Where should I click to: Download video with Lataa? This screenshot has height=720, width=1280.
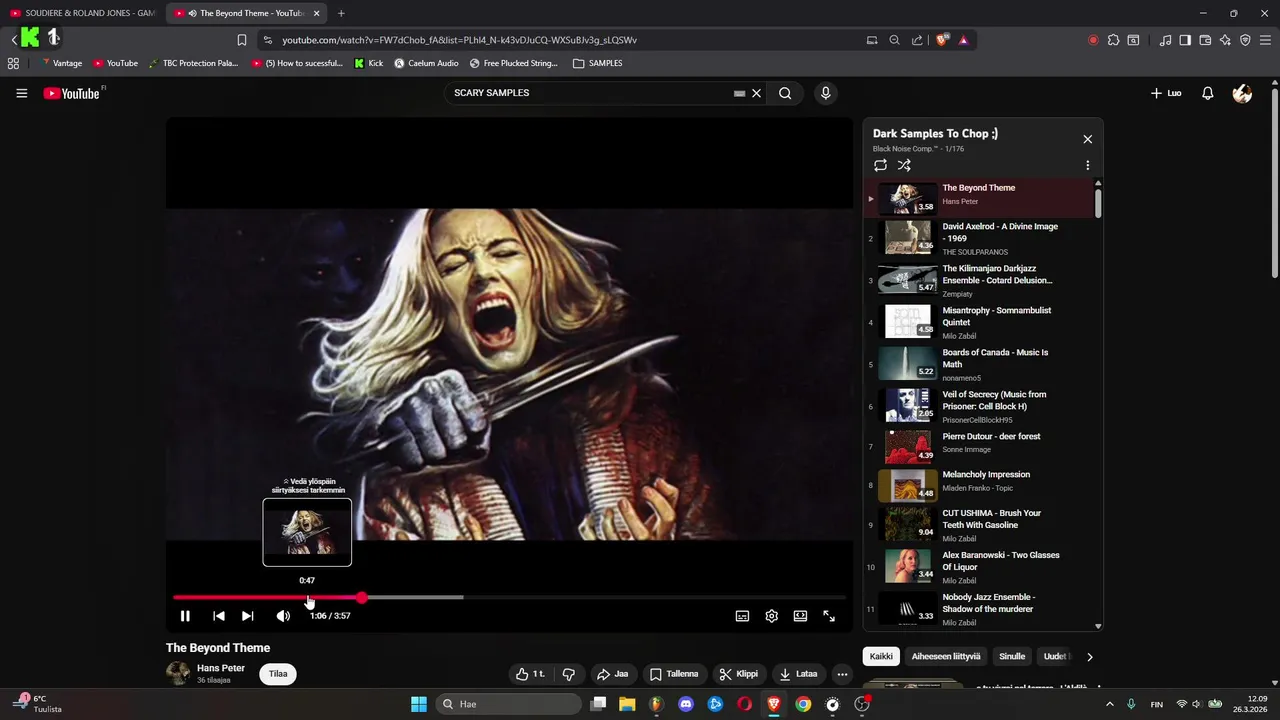(x=798, y=674)
